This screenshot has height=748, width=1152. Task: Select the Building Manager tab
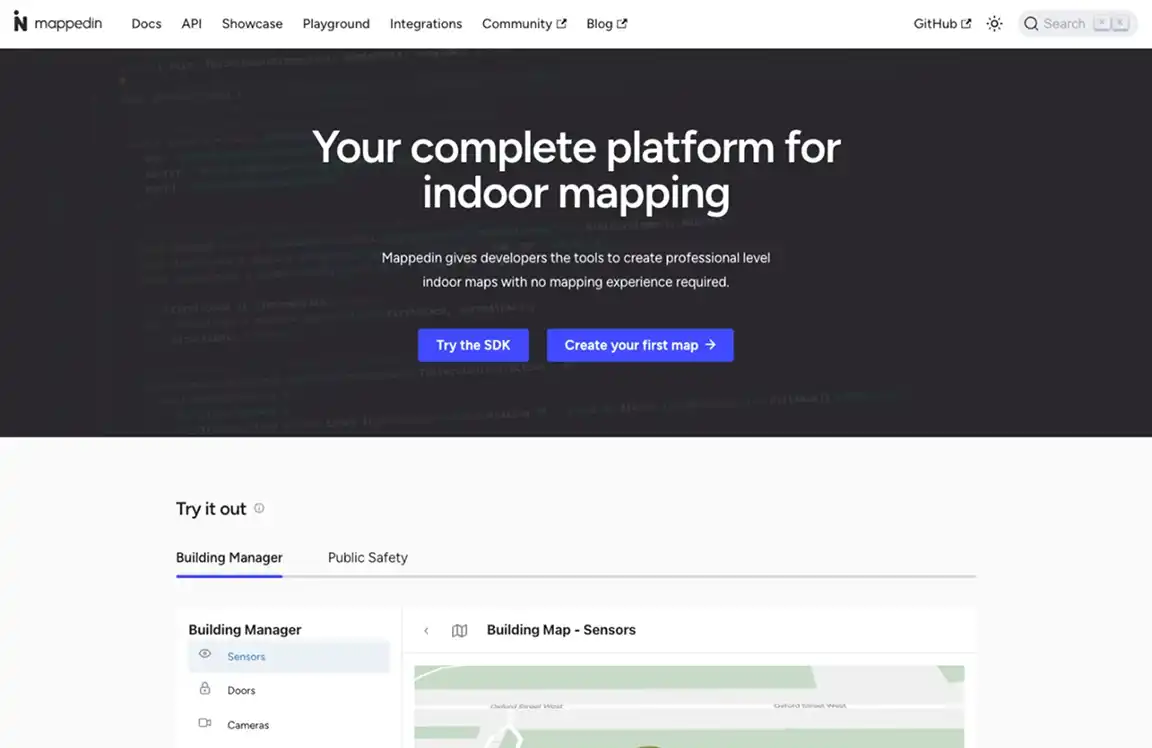pos(229,557)
